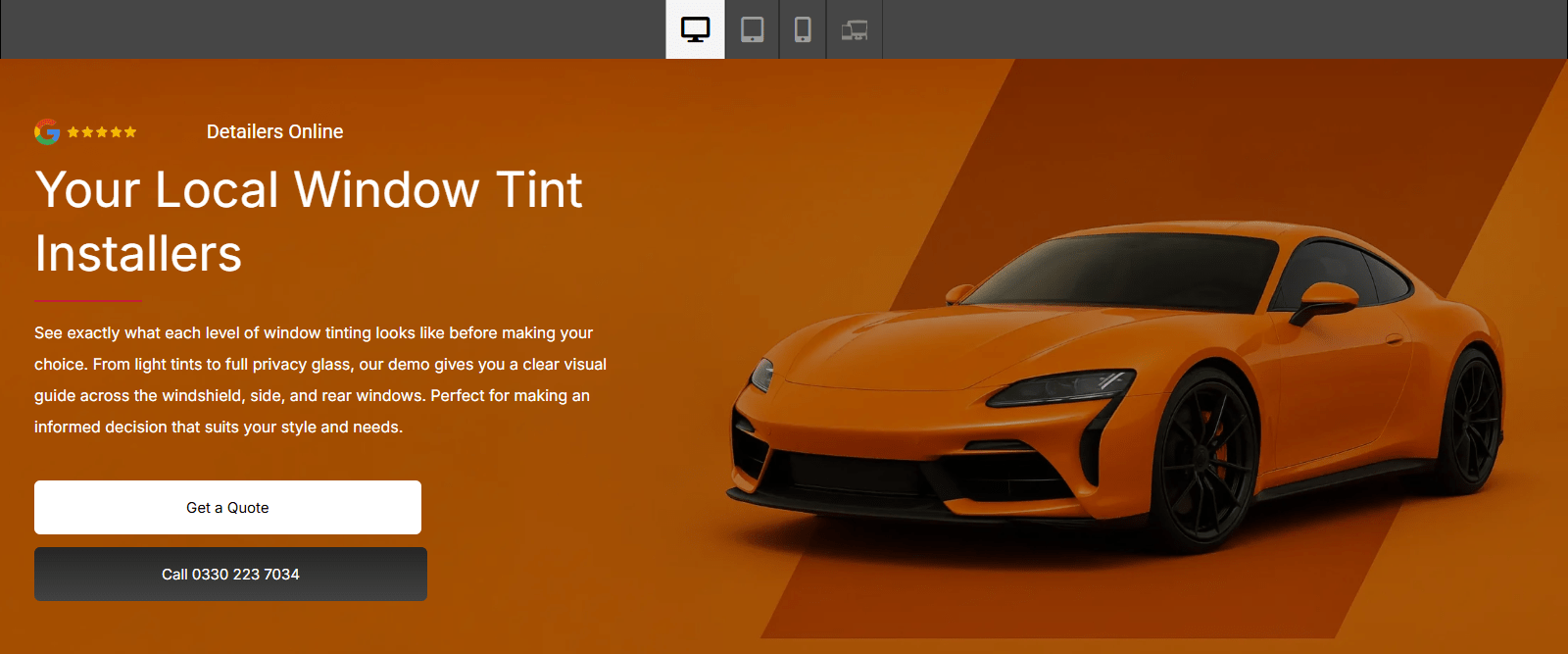The image size is (1568, 654).
Task: Click the paragraph starting 'See exactly what each level'
Action: point(320,379)
